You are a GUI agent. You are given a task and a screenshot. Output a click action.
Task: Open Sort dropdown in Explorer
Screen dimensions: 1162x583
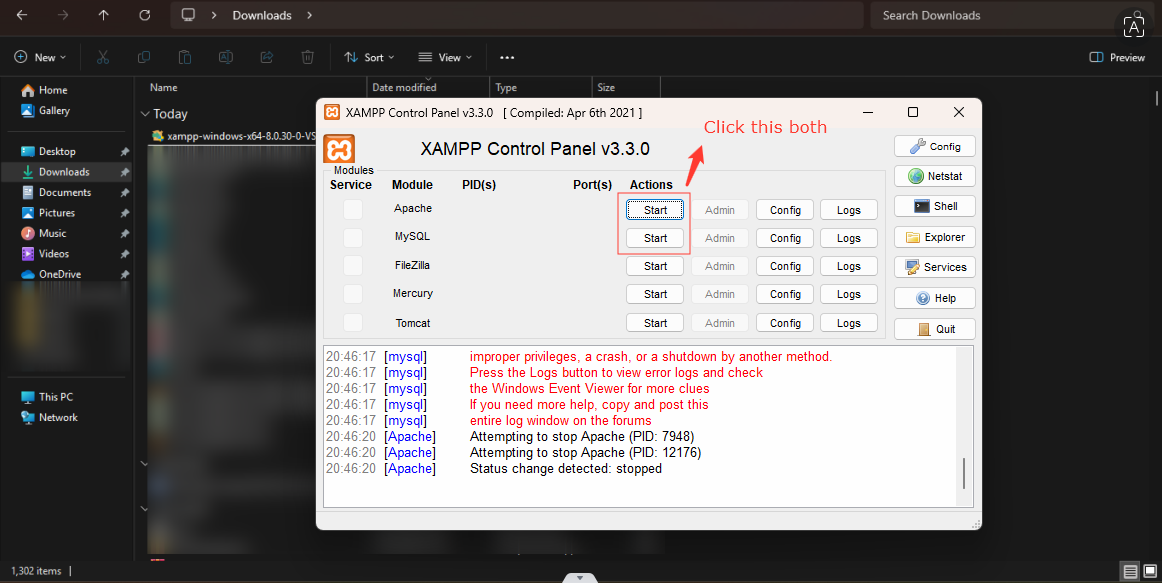[369, 57]
